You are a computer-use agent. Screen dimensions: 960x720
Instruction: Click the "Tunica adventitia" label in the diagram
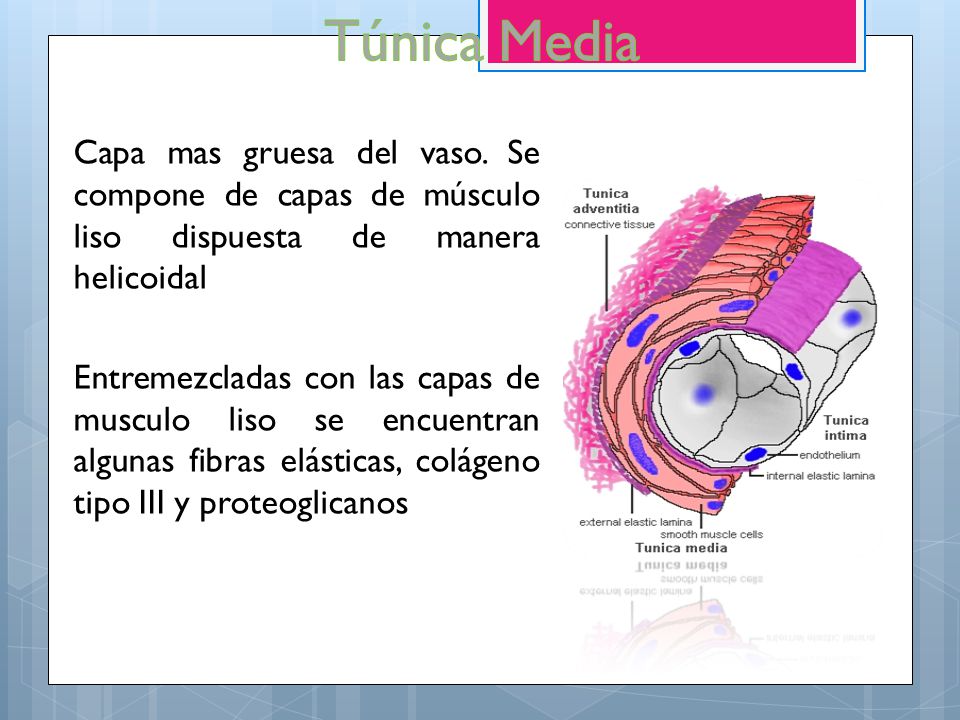coord(606,201)
